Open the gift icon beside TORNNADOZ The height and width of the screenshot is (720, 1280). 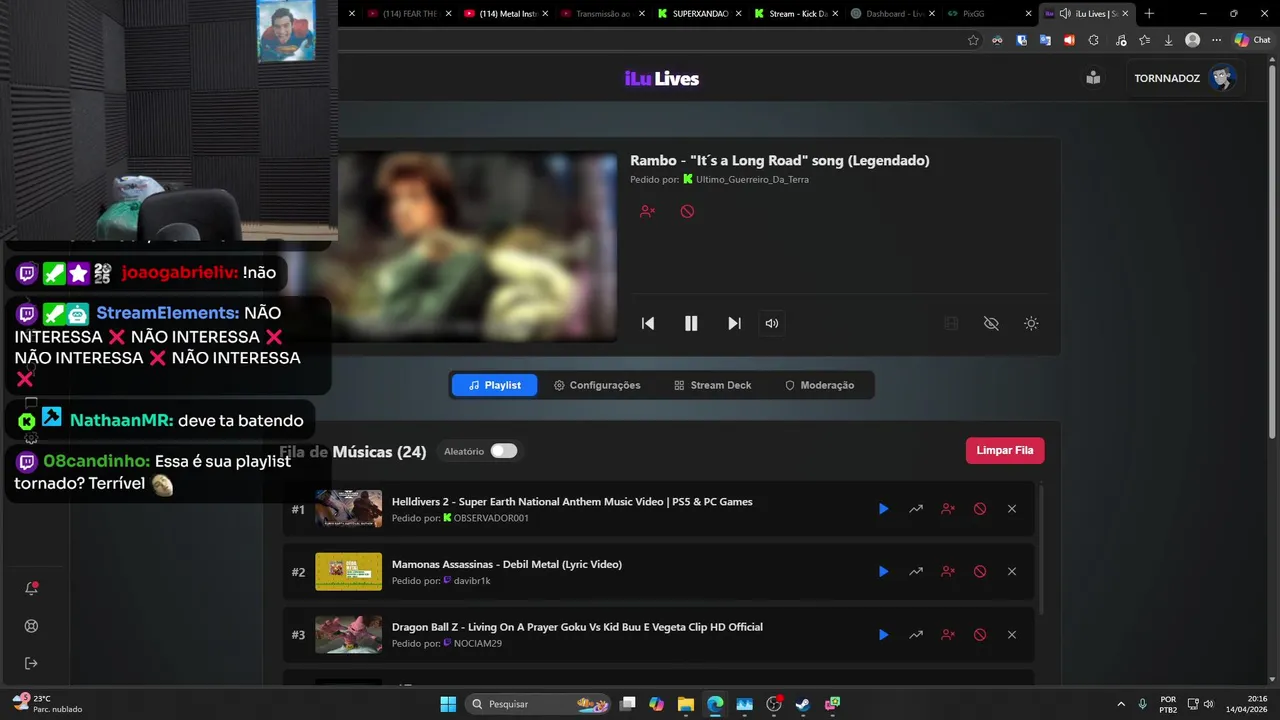[1093, 78]
